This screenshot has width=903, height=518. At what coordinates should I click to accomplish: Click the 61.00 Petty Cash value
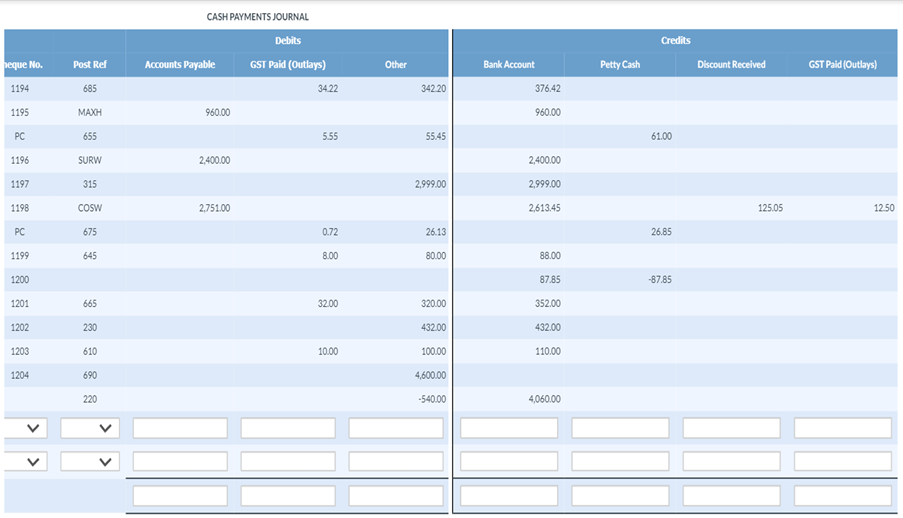tap(662, 137)
